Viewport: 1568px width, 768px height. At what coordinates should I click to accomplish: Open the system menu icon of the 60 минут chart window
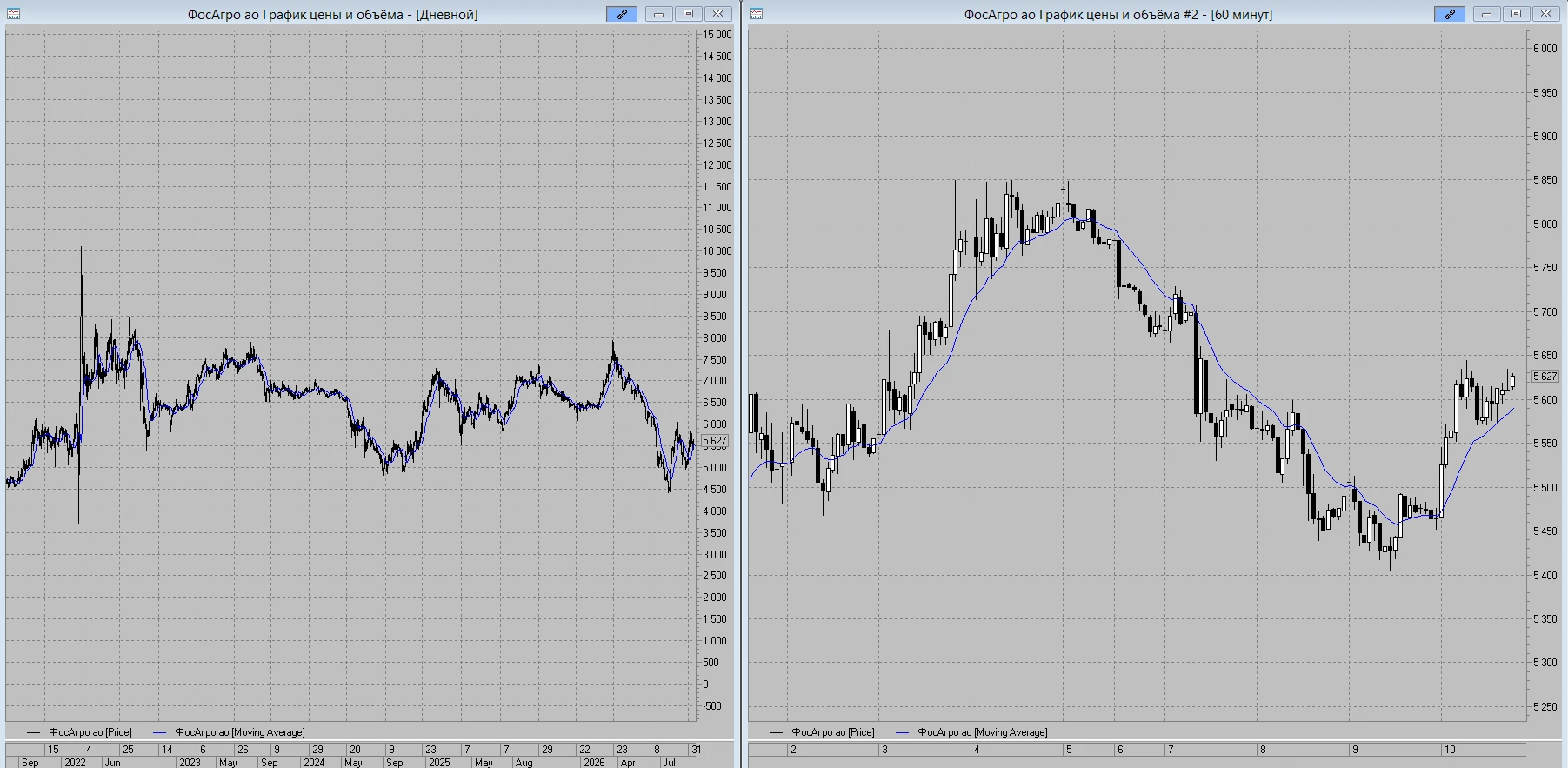(756, 14)
